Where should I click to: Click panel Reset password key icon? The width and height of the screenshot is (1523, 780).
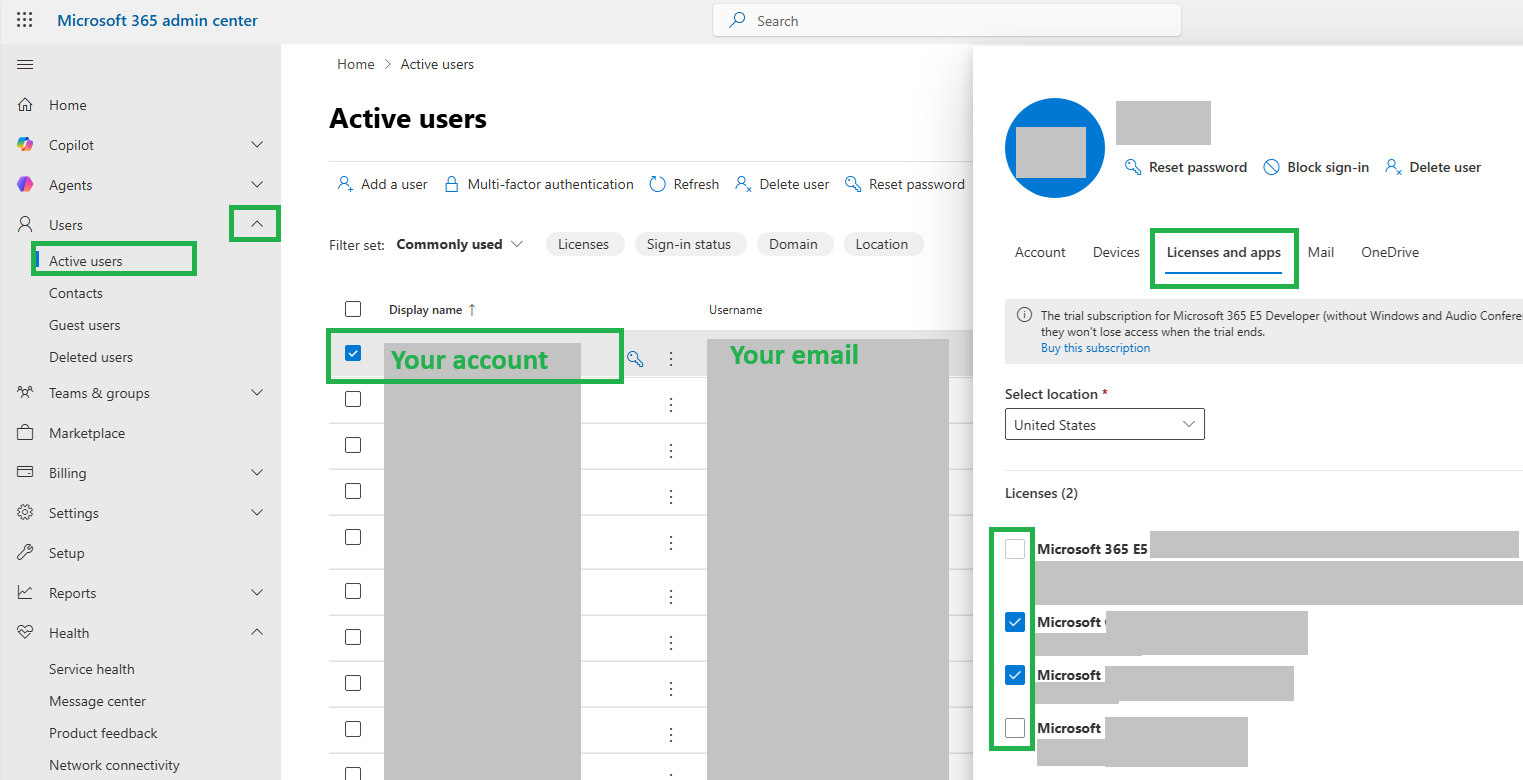(1133, 167)
